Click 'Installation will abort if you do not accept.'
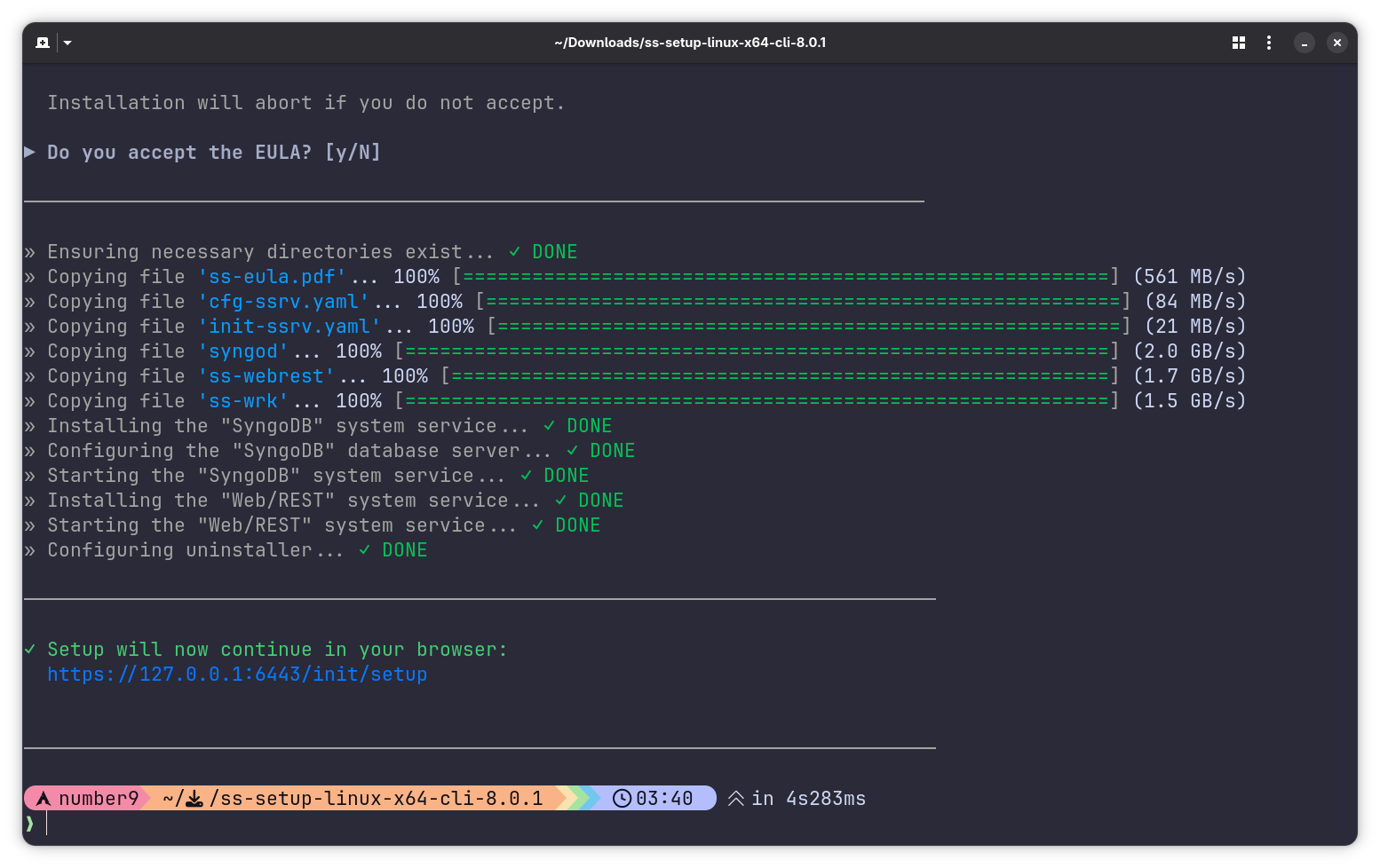Viewport: 1380px width, 868px height. click(306, 103)
